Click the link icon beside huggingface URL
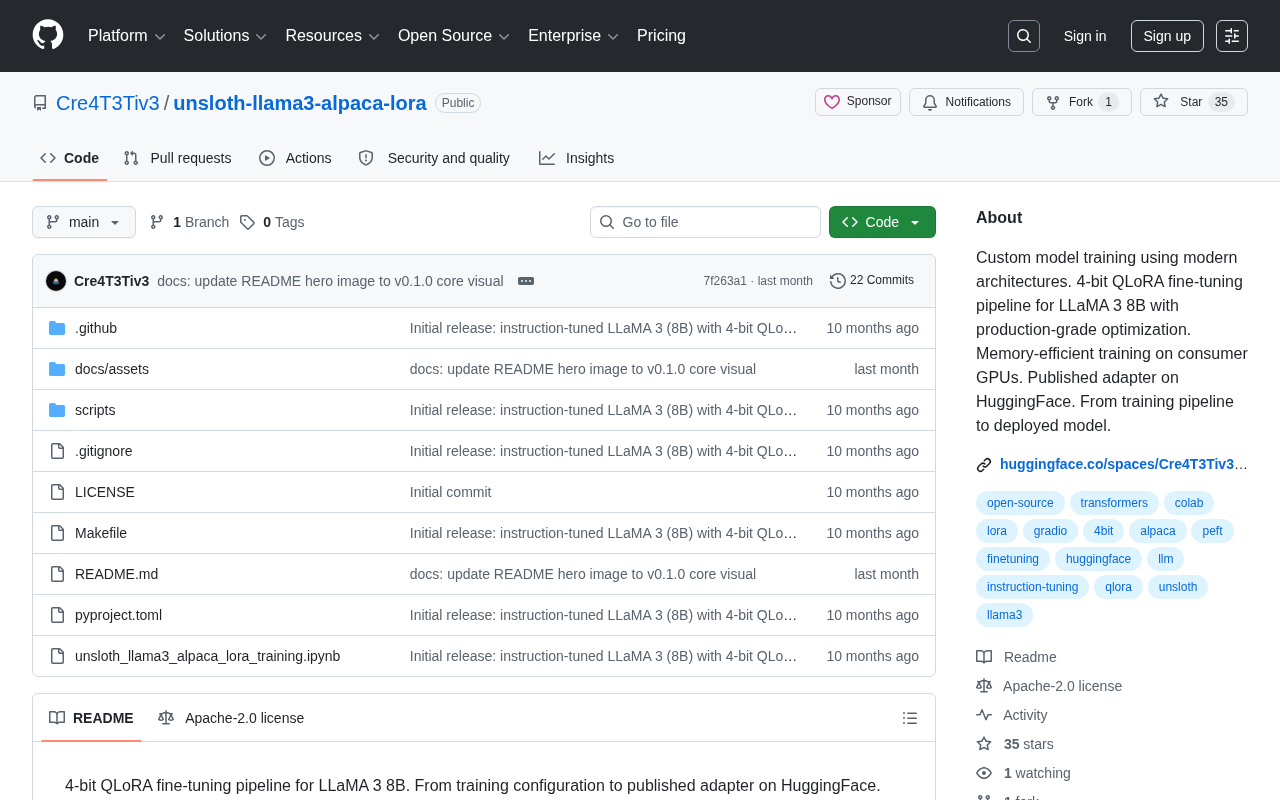The image size is (1280, 800). [984, 464]
